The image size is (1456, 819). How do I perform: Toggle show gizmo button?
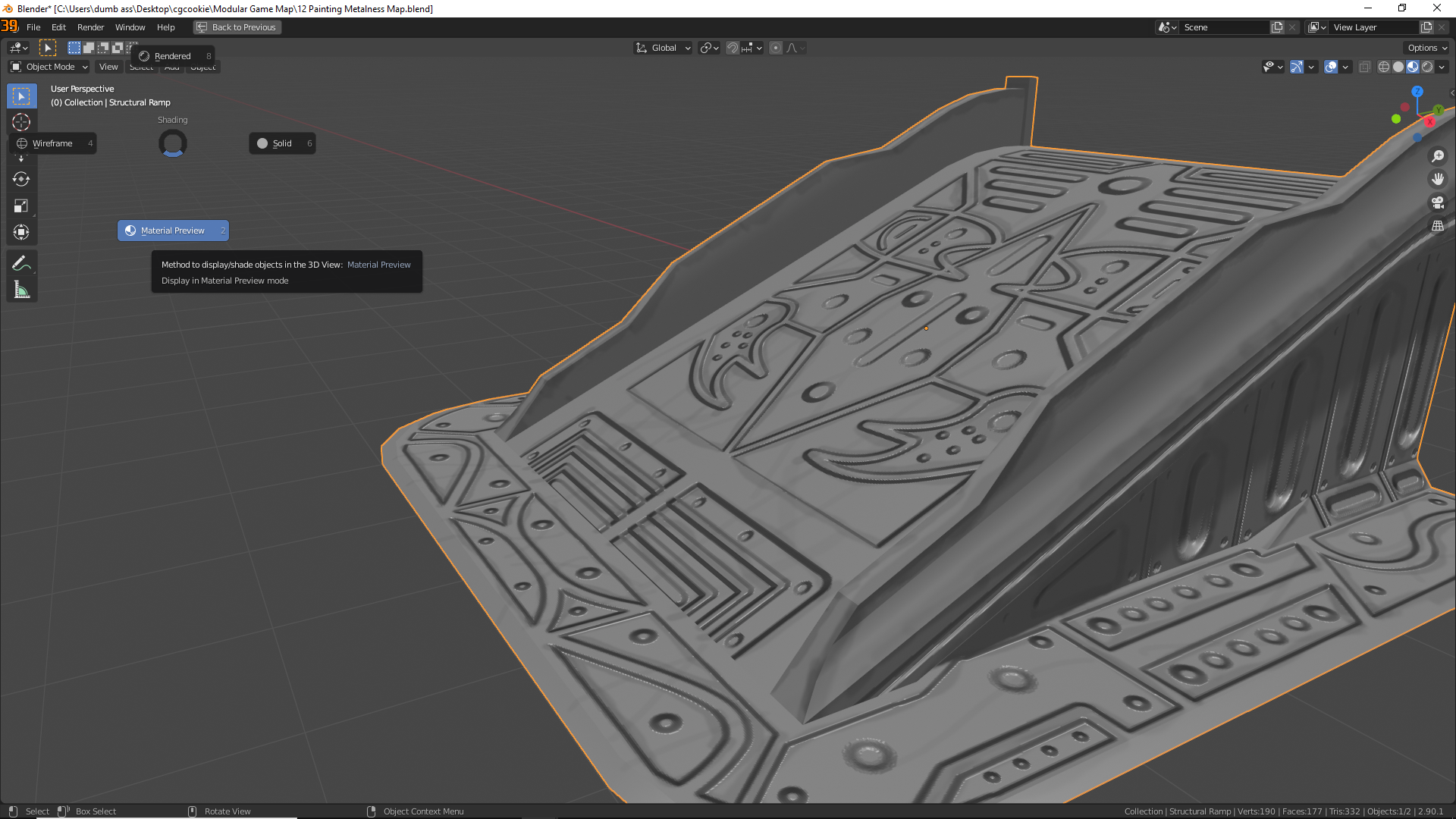pos(1297,67)
